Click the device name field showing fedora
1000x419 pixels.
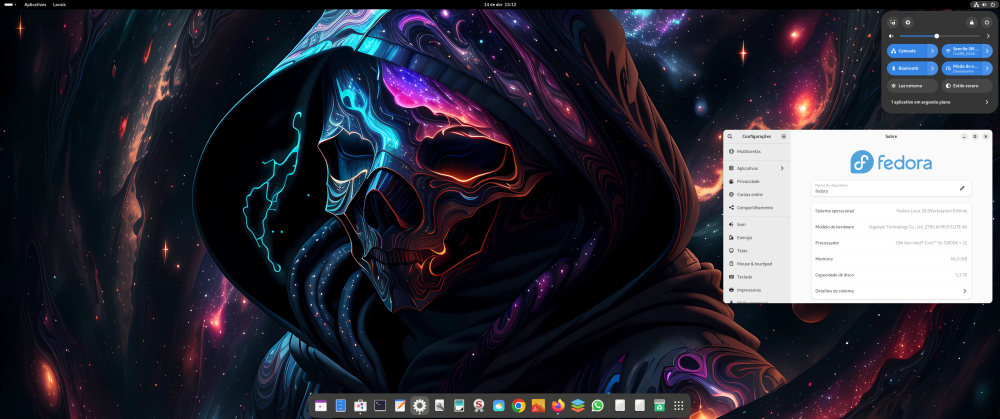[891, 188]
